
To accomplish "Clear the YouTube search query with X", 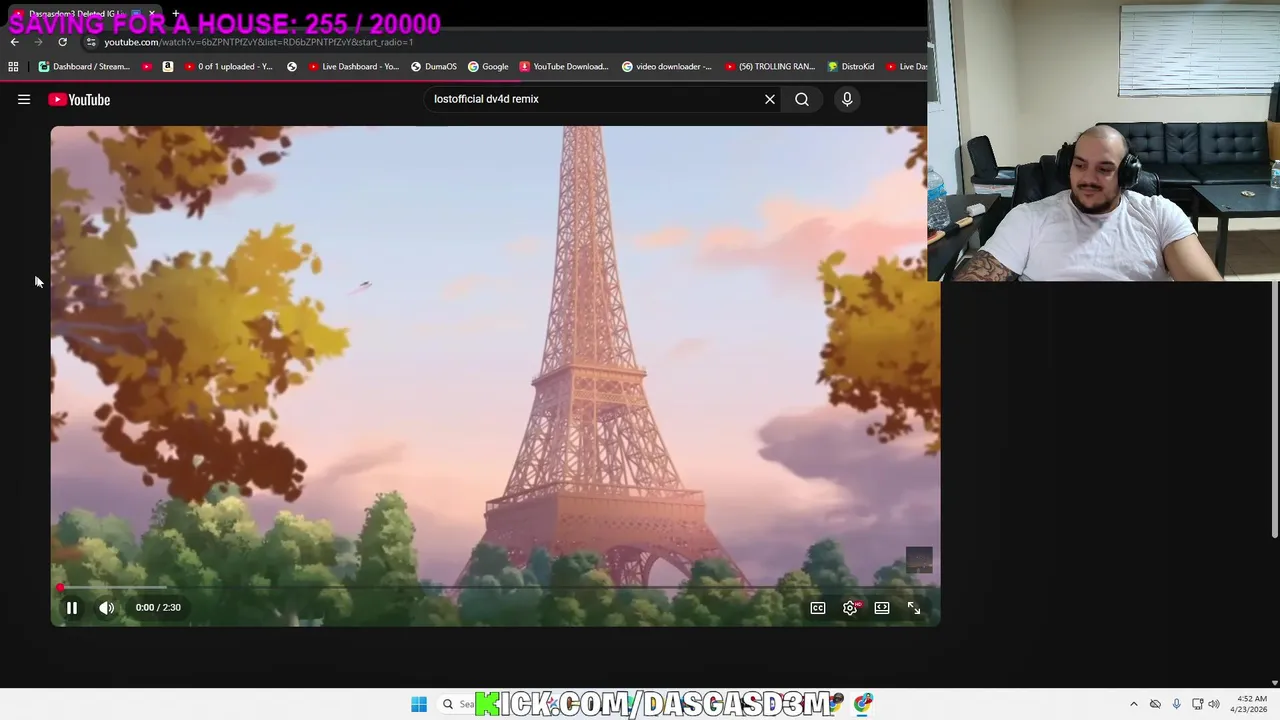I will point(770,99).
